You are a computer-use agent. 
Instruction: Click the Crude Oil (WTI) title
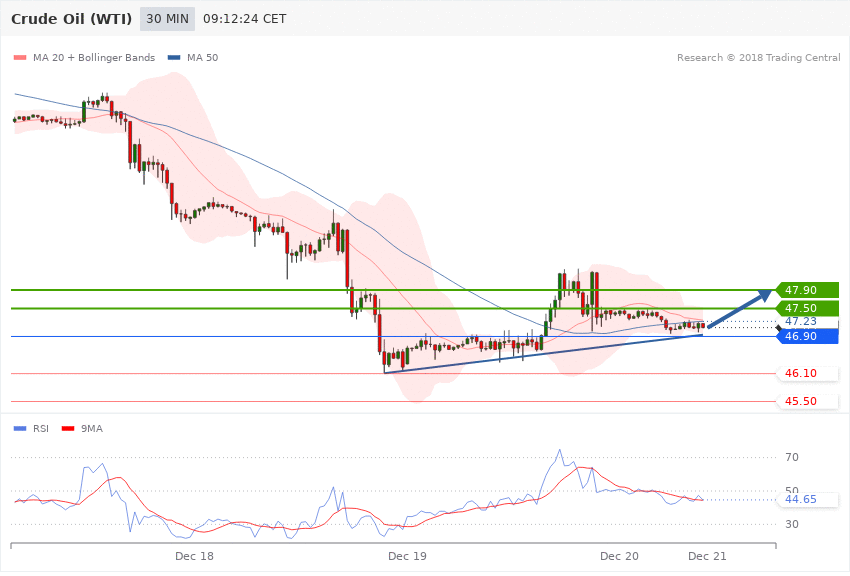72,19
